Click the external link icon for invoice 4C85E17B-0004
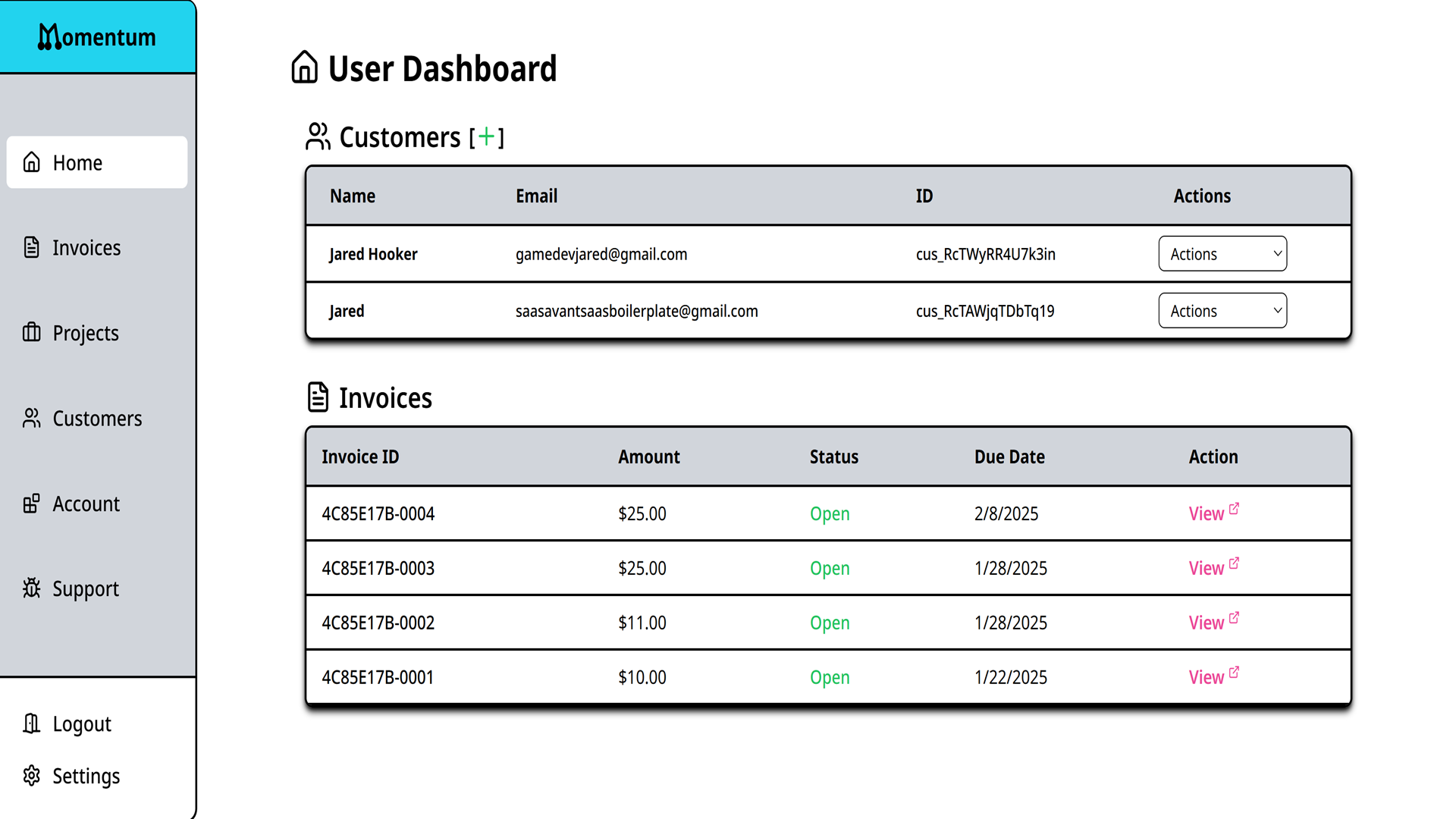The image size is (1456, 819). pyautogui.click(x=1234, y=509)
